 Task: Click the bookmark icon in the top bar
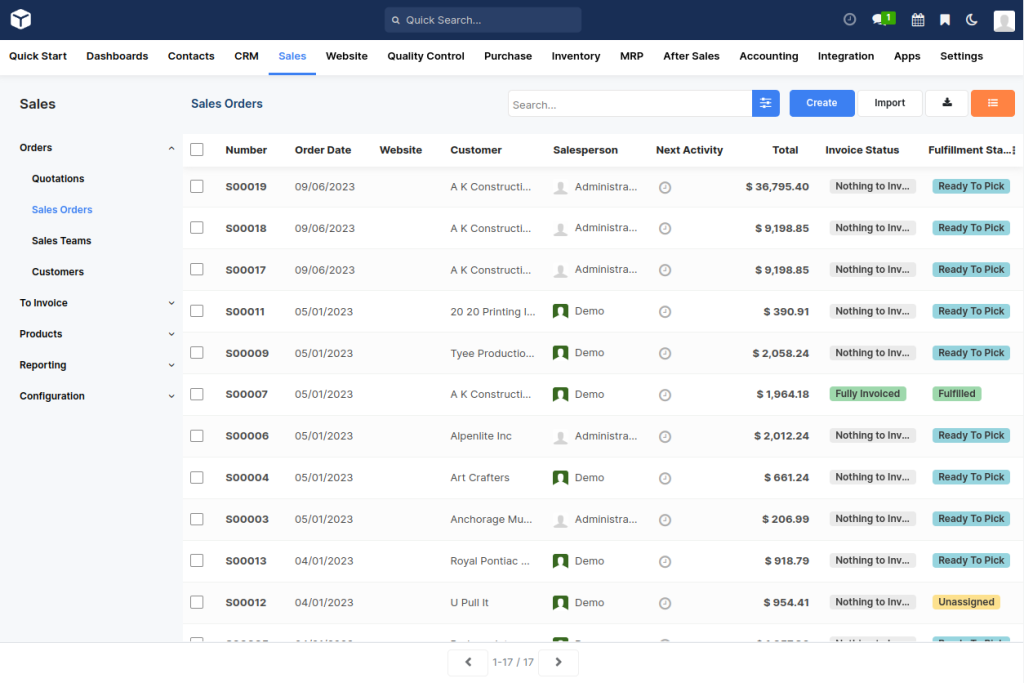[944, 19]
